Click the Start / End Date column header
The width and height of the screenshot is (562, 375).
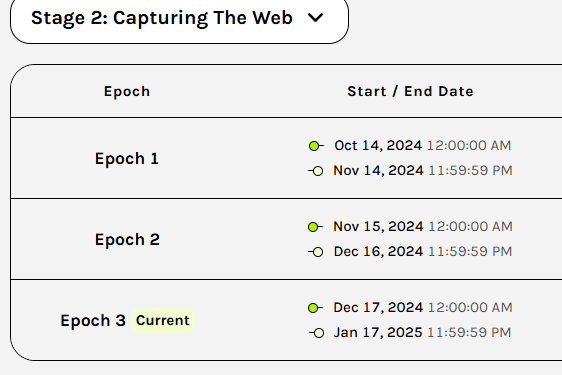pos(410,91)
